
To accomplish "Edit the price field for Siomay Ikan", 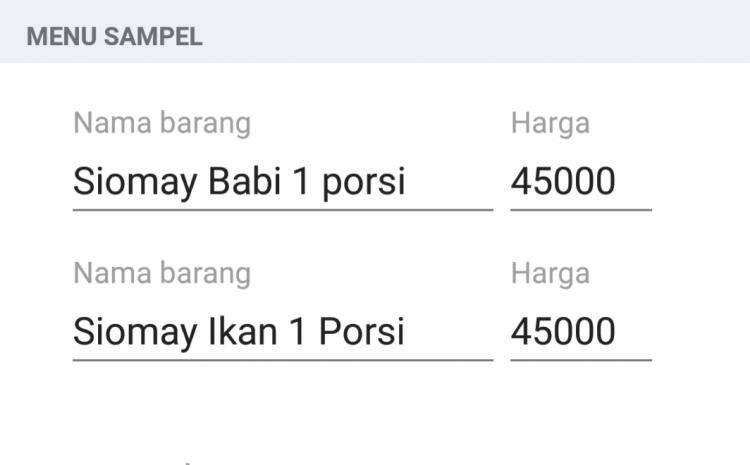I will coord(581,332).
